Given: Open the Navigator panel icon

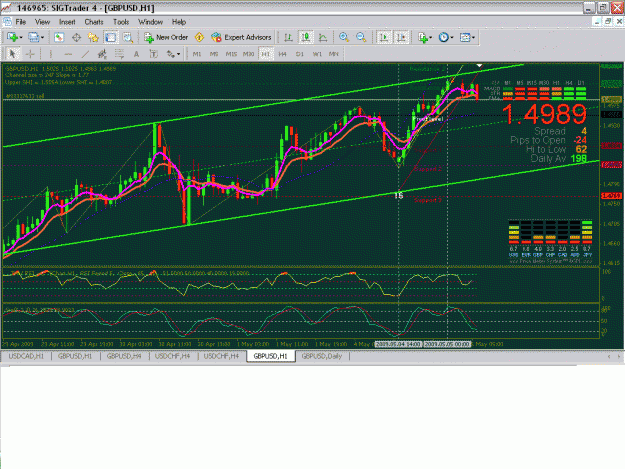Looking at the screenshot, I should pyautogui.click(x=93, y=37).
